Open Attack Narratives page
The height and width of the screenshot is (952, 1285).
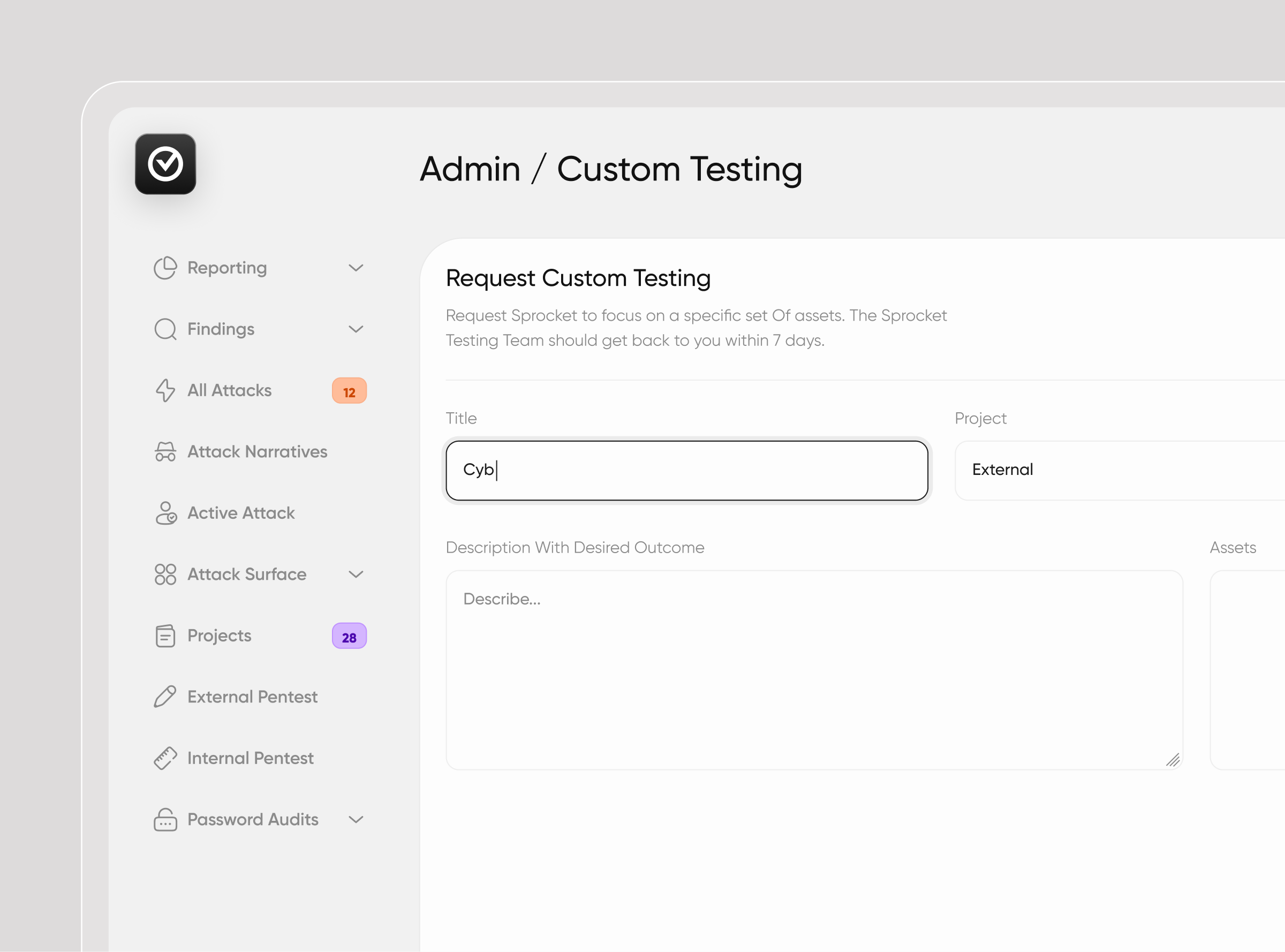pyautogui.click(x=257, y=452)
